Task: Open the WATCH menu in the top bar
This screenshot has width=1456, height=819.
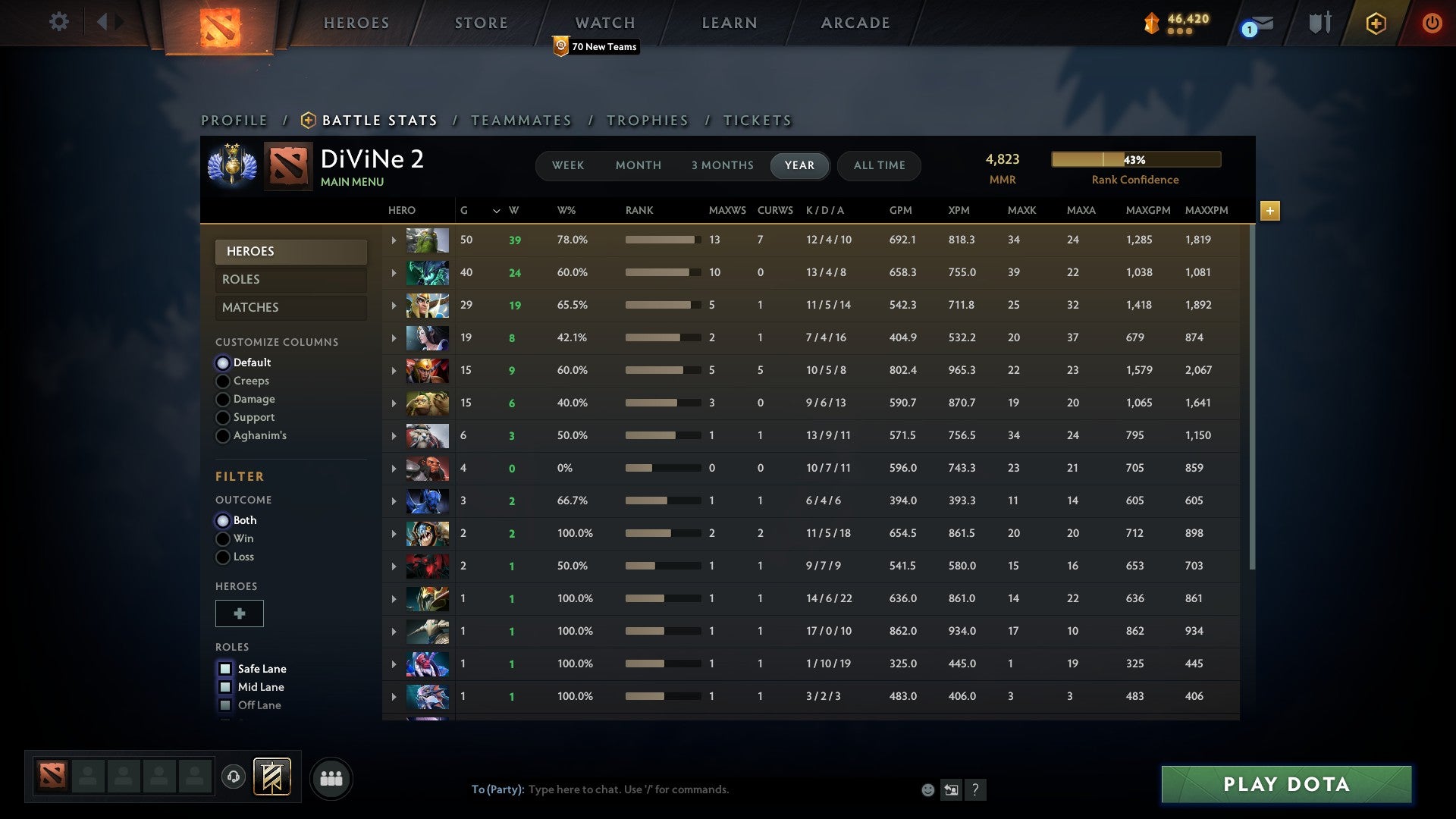Action: 604,23
